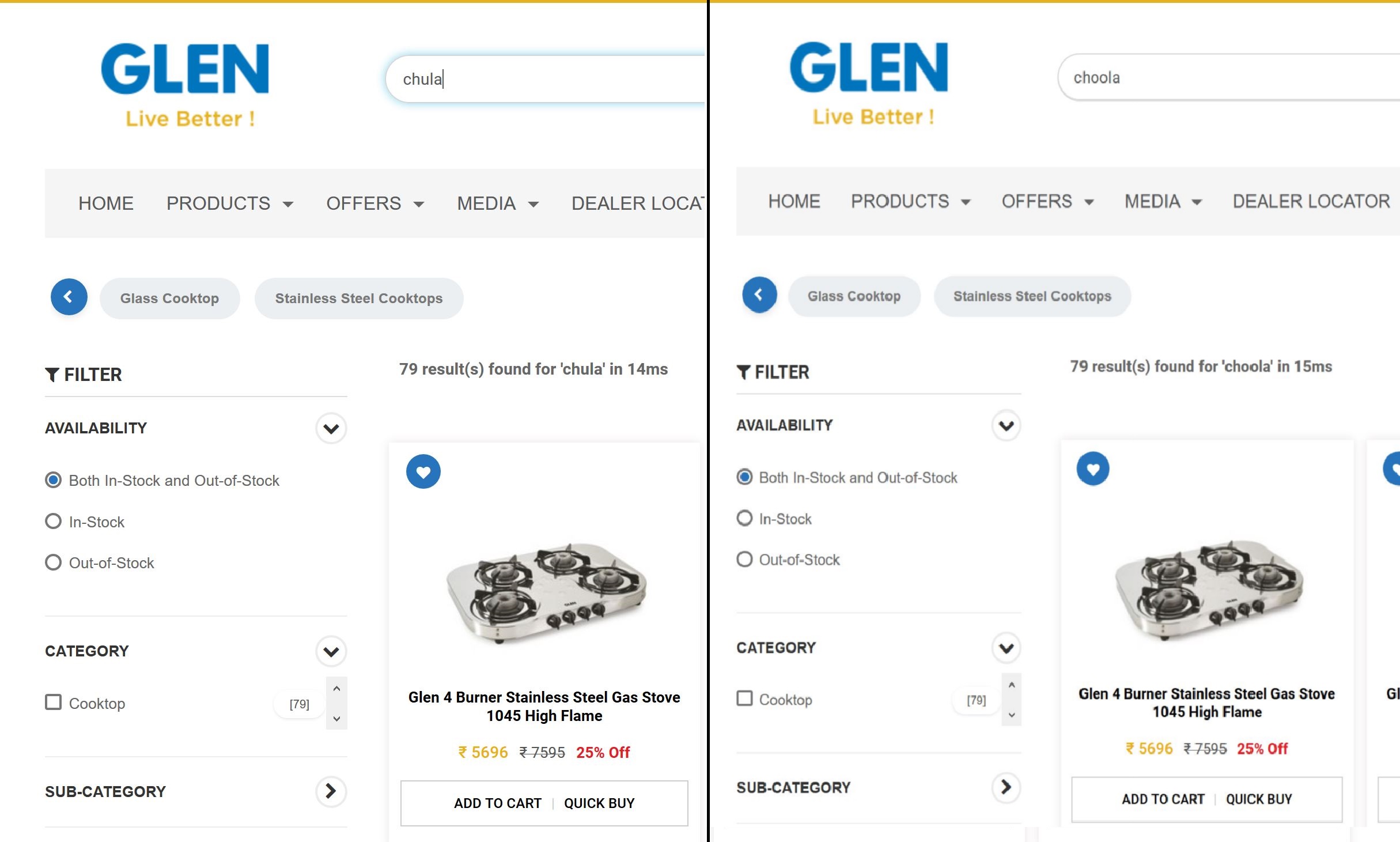Add left pane gas stove to wishlist via heart
The image size is (1400, 842).
[x=423, y=472]
